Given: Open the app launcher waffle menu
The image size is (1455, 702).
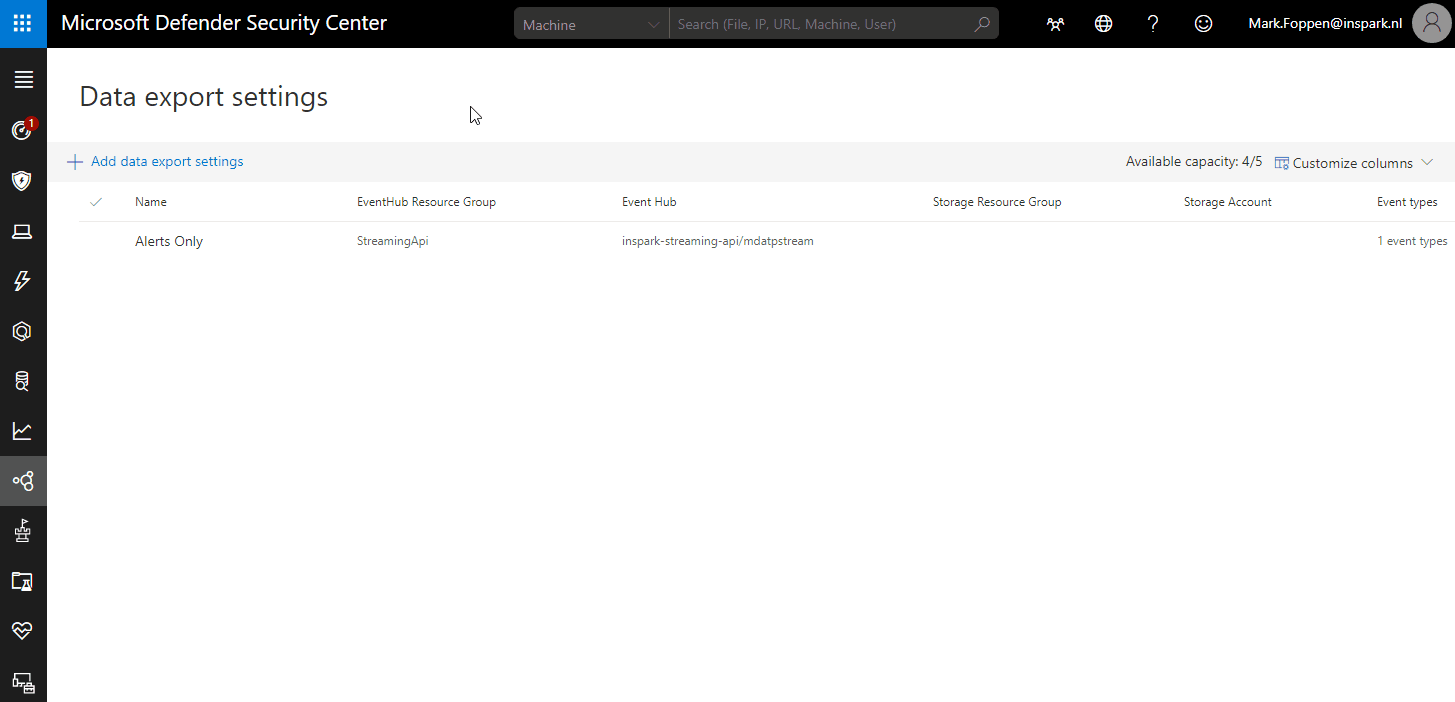Looking at the screenshot, I should pyautogui.click(x=23, y=23).
